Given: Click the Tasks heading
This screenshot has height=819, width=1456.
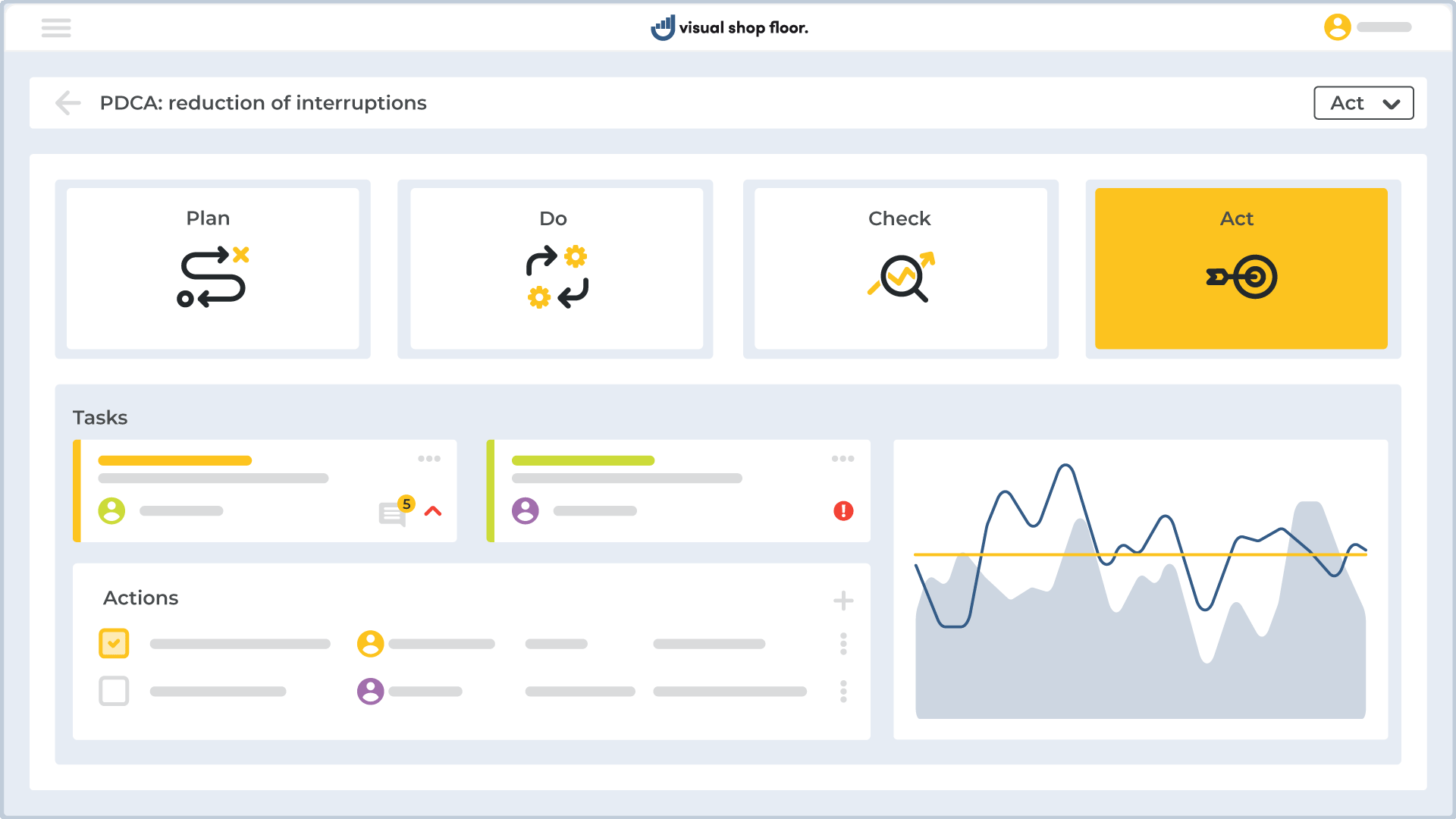Looking at the screenshot, I should 100,418.
